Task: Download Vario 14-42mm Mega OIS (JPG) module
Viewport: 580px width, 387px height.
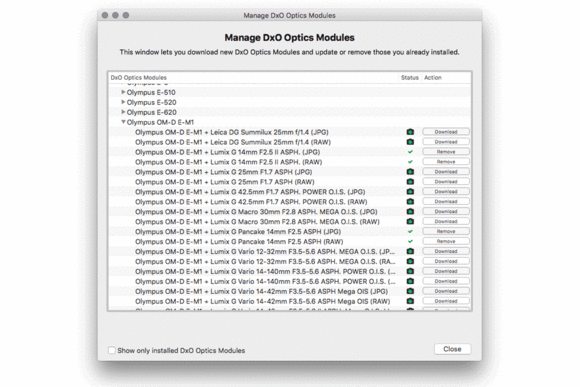Action: [446, 291]
